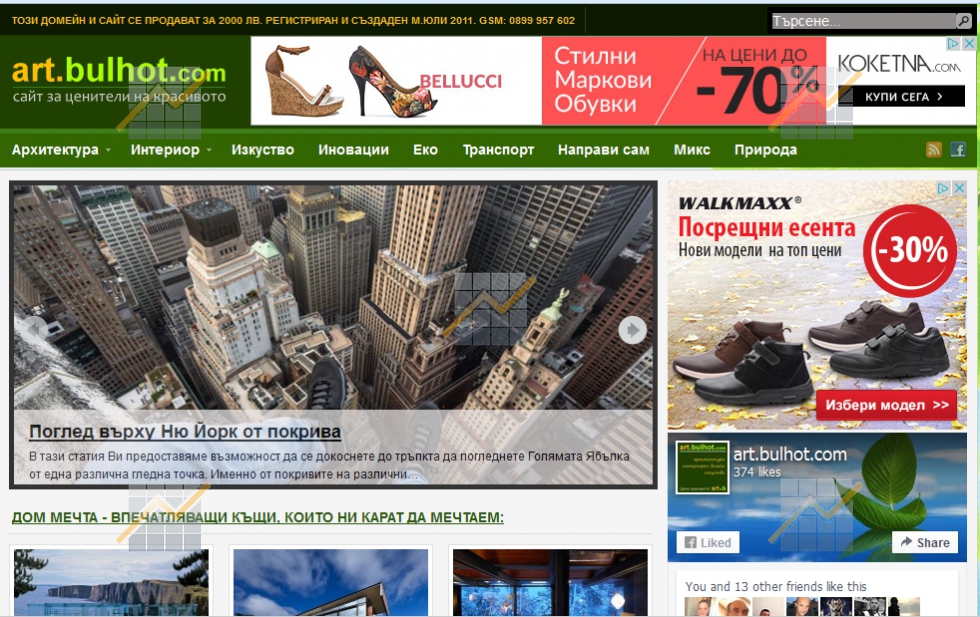980x617 pixels.
Task: Expand the Архитектура menu arrow
Action: [108, 150]
